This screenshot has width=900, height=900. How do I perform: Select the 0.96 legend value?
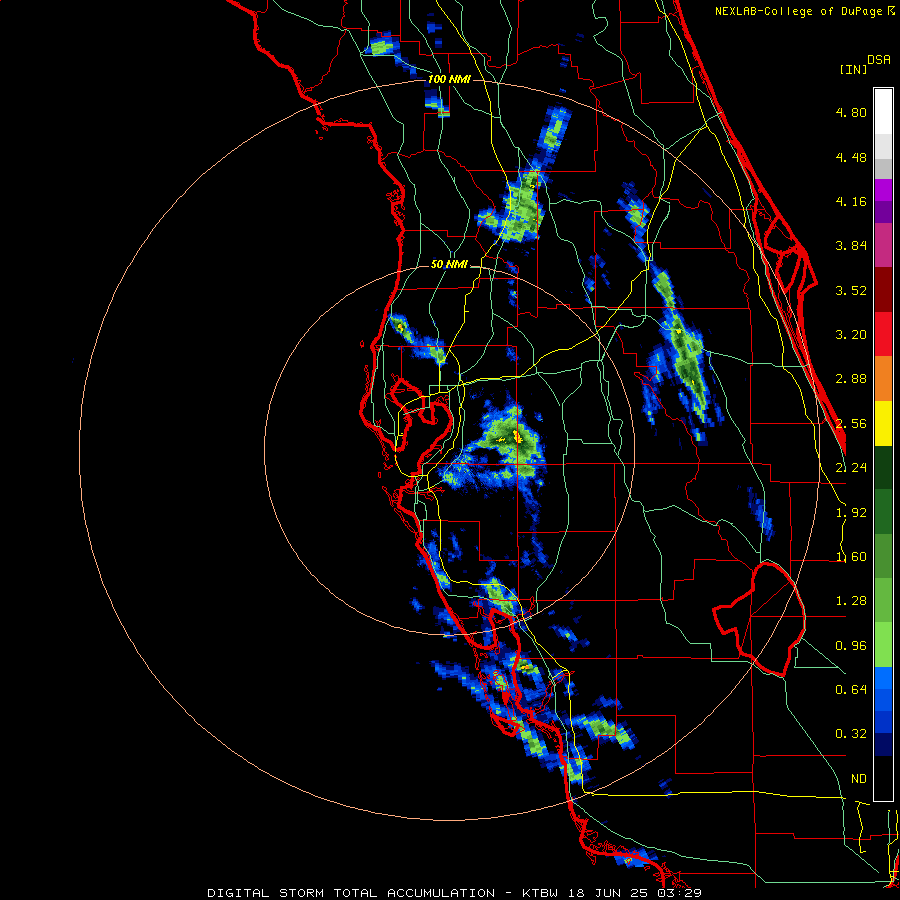pyautogui.click(x=851, y=646)
